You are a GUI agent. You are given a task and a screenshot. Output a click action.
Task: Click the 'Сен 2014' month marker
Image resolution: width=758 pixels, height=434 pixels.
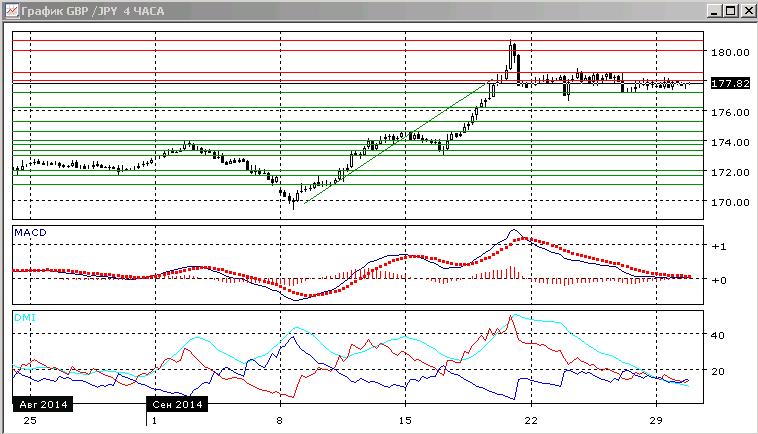(177, 405)
